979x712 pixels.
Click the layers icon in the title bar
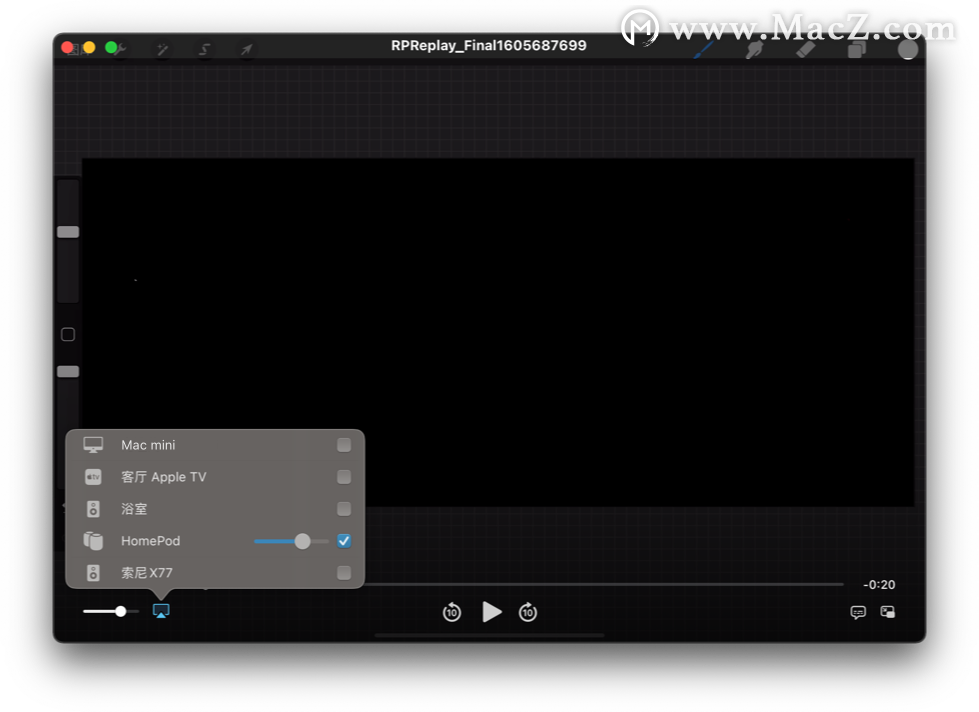point(857,50)
